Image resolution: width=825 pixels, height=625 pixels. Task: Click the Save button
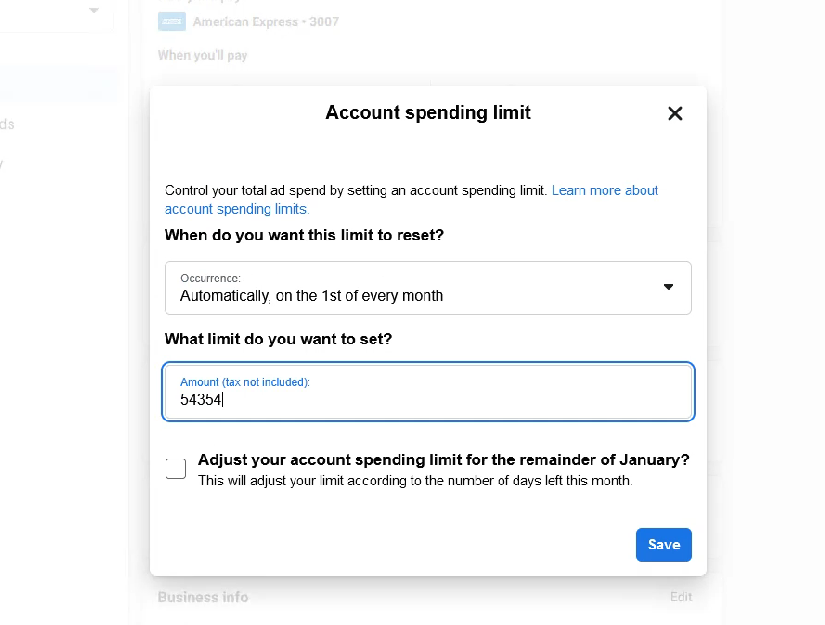663,545
